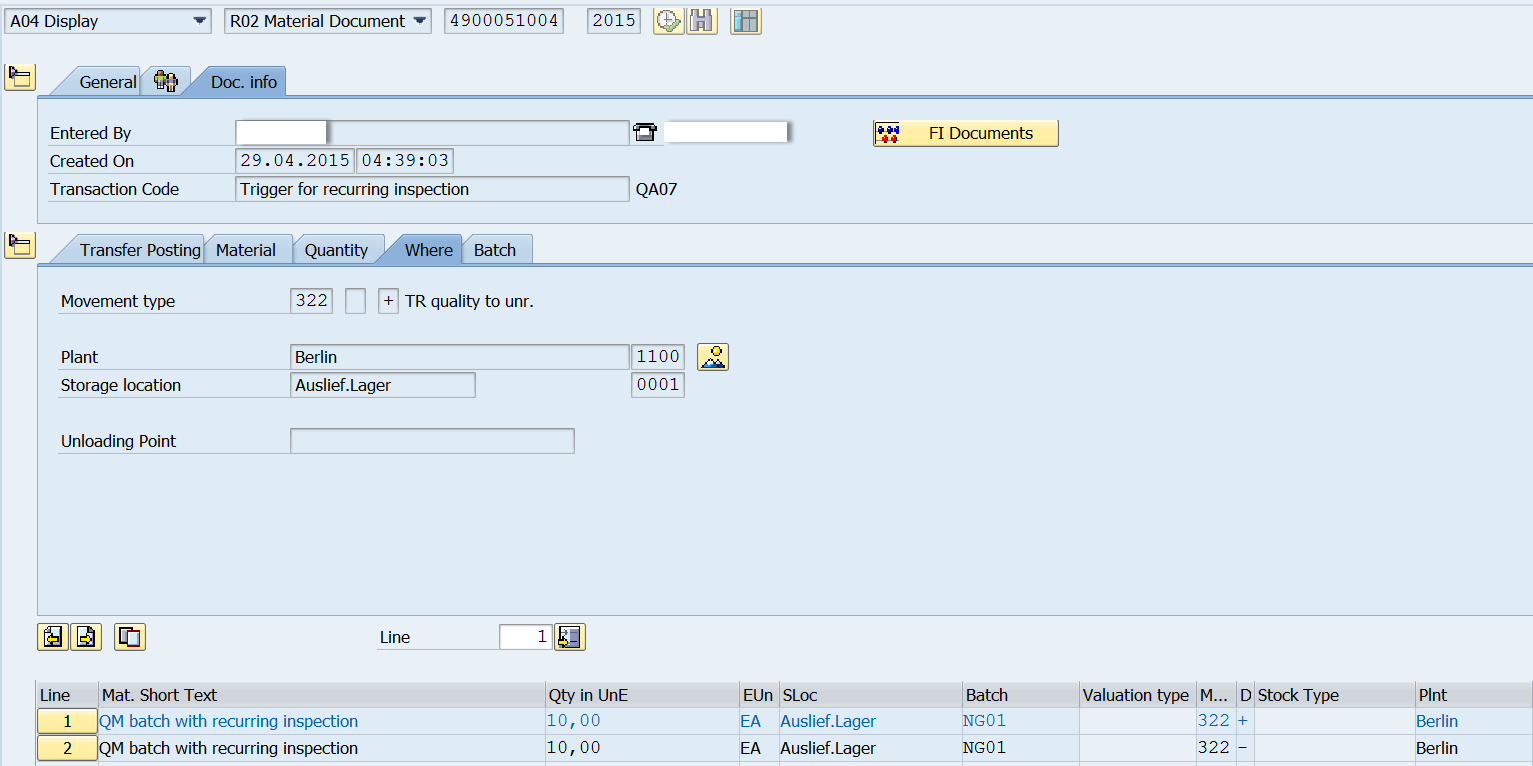
Task: Collapse header area using top-left folder icon
Action: point(19,76)
